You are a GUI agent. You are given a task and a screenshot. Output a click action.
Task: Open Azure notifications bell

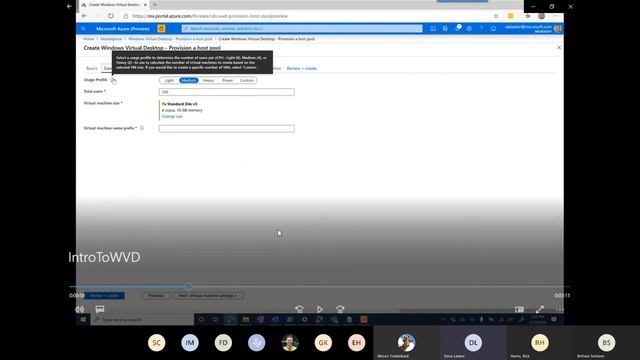click(x=458, y=28)
